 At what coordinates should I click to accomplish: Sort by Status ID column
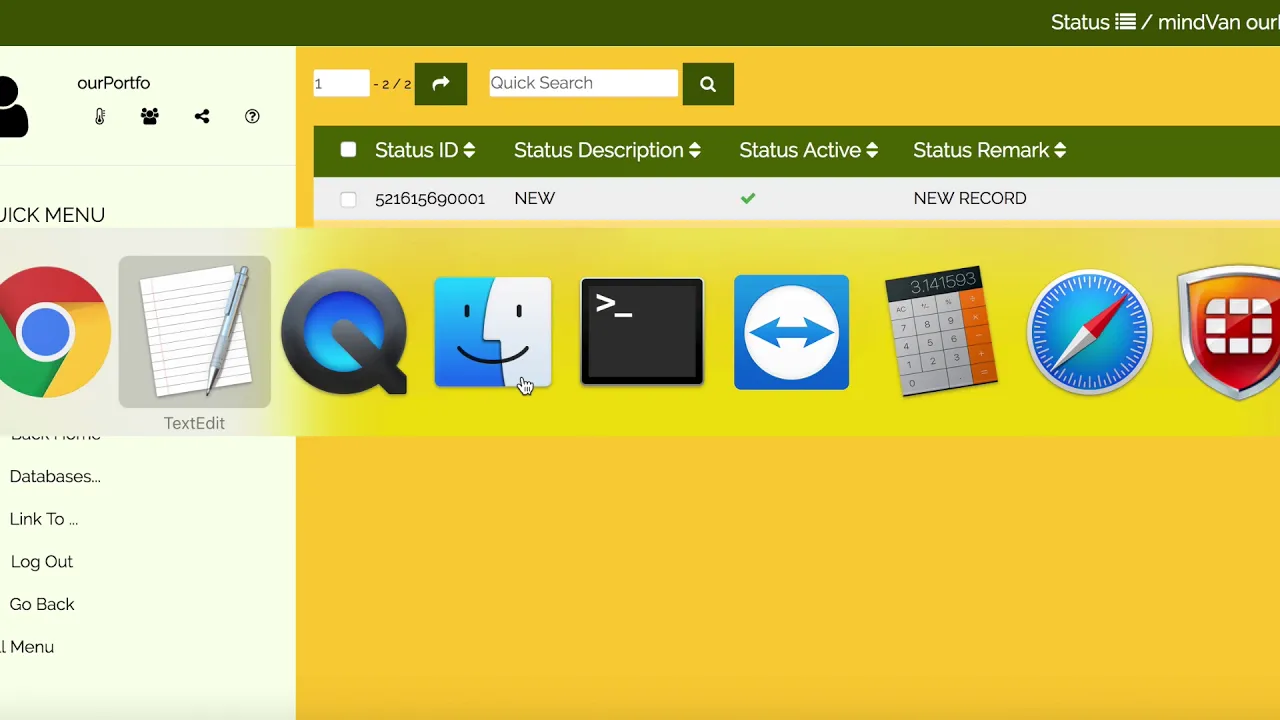[x=424, y=150]
